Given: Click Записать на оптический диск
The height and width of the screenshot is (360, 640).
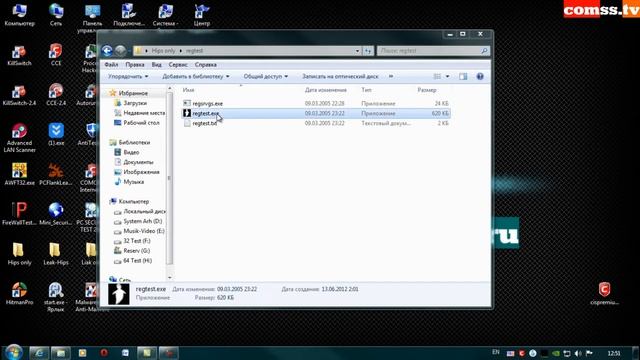Looking at the screenshot, I should coord(340,76).
